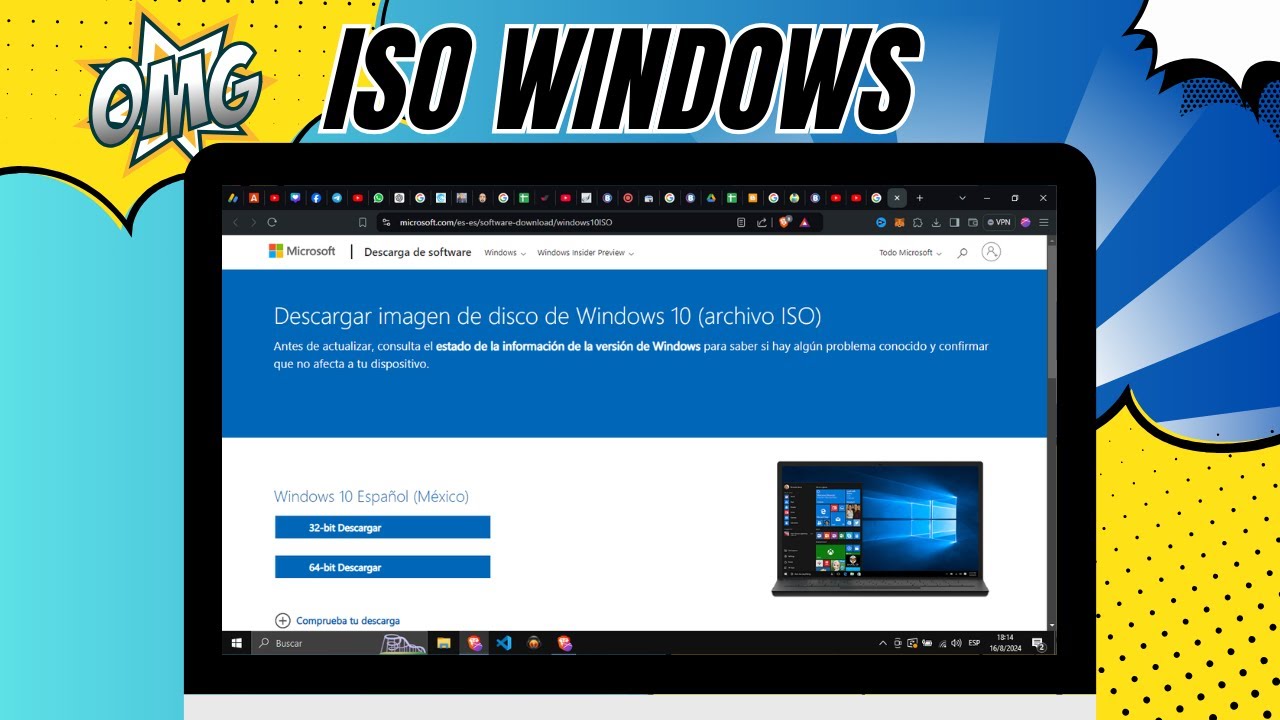Click the browser forward arrow
Screen dimensions: 1280x720
(253, 222)
